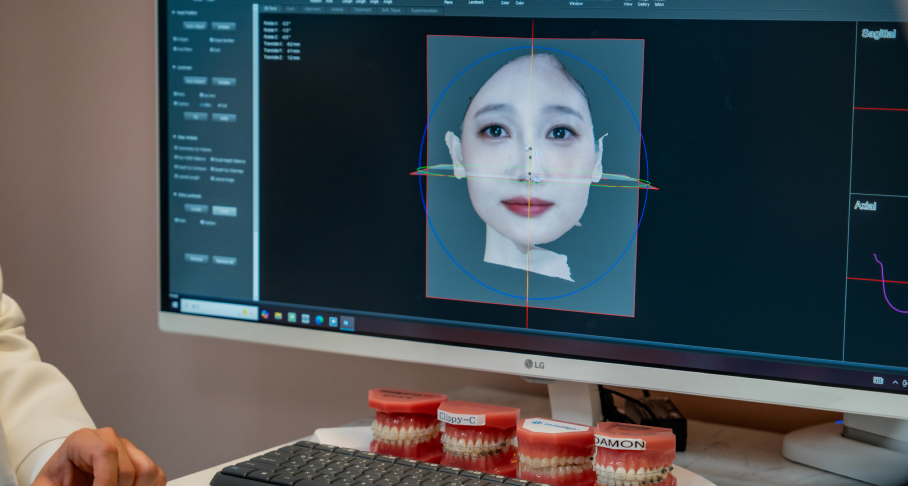Enable the Cross Section option
This screenshot has height=486, width=908.
point(222,40)
